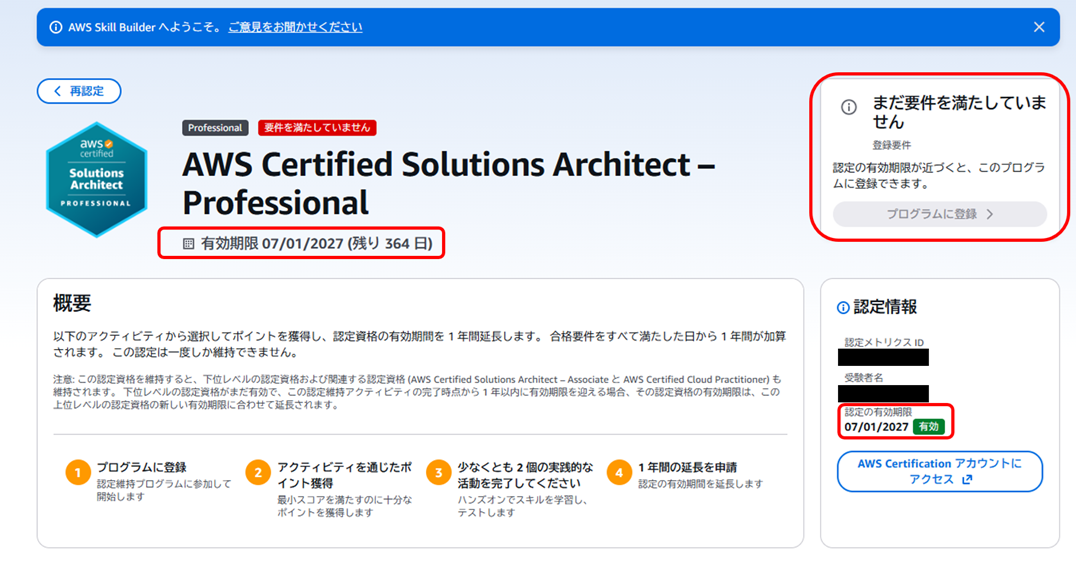Click the green 有効 status badge
The width and height of the screenshot is (1076, 561).
pyautogui.click(x=928, y=427)
